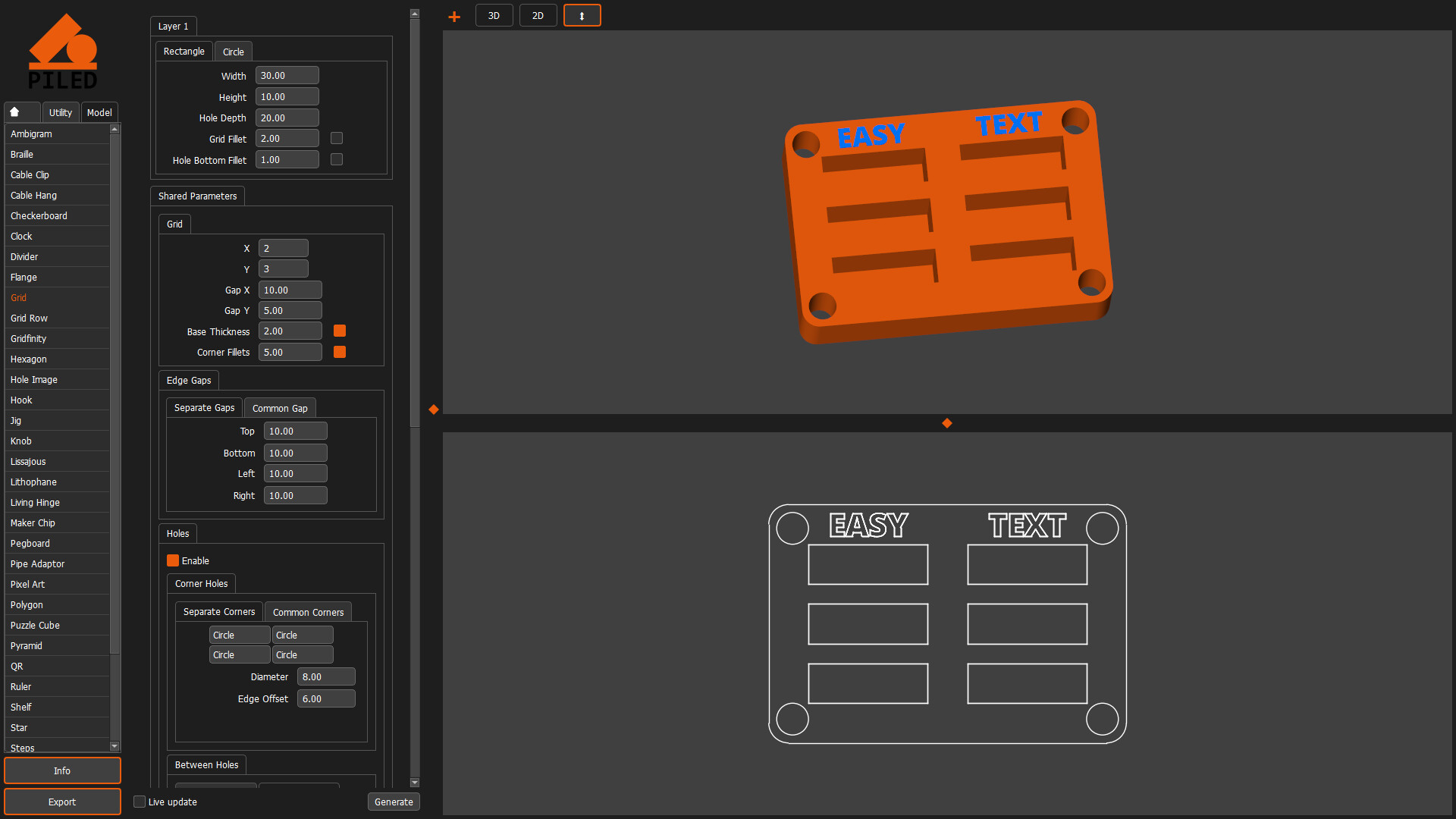Viewport: 1456px width, 819px height.
Task: Click the orange plus icon to add a layer
Action: pos(453,15)
